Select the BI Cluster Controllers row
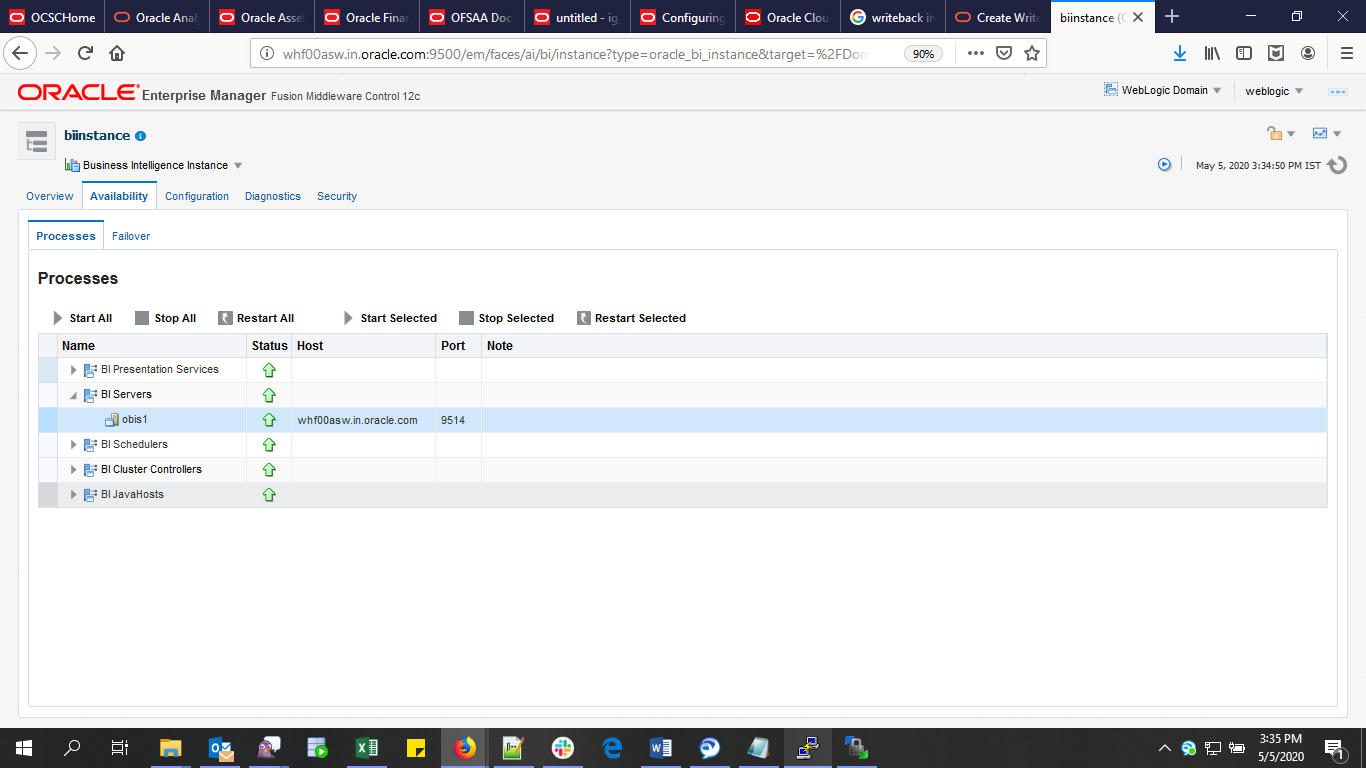1366x768 pixels. (683, 470)
